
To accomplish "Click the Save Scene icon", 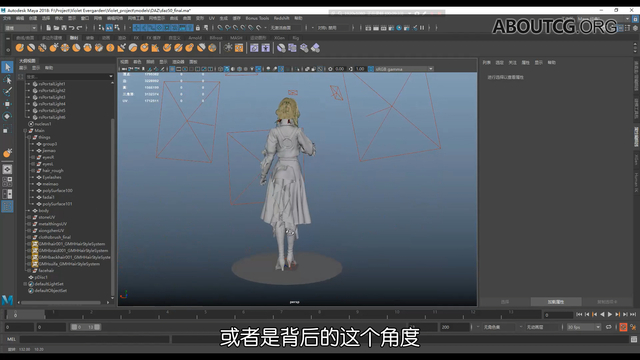I will tap(64, 28).
